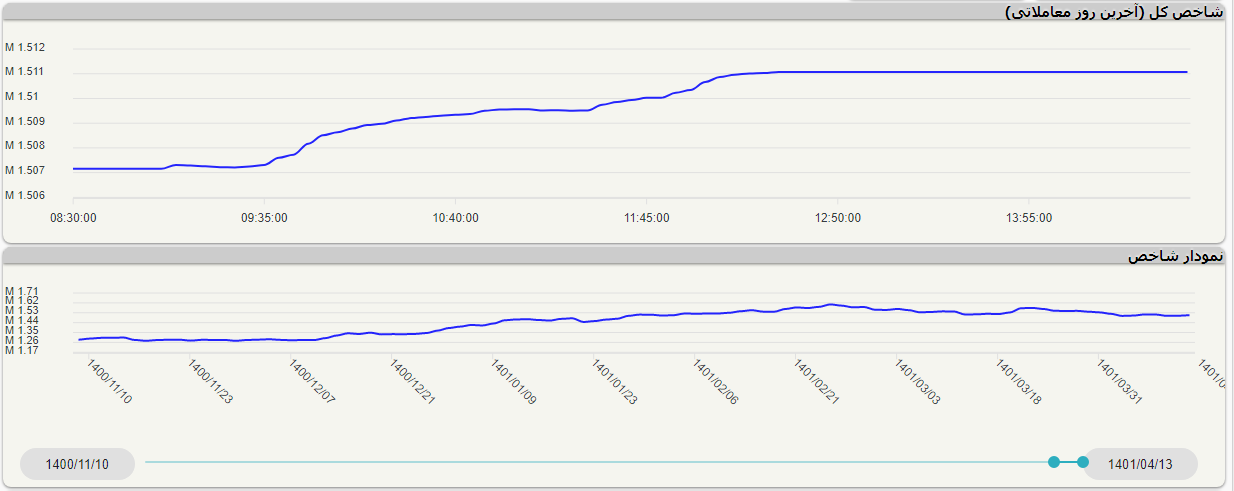The height and width of the screenshot is (491, 1234).
Task: Click the 08:30:00 time axis label
Action: [x=73, y=218]
